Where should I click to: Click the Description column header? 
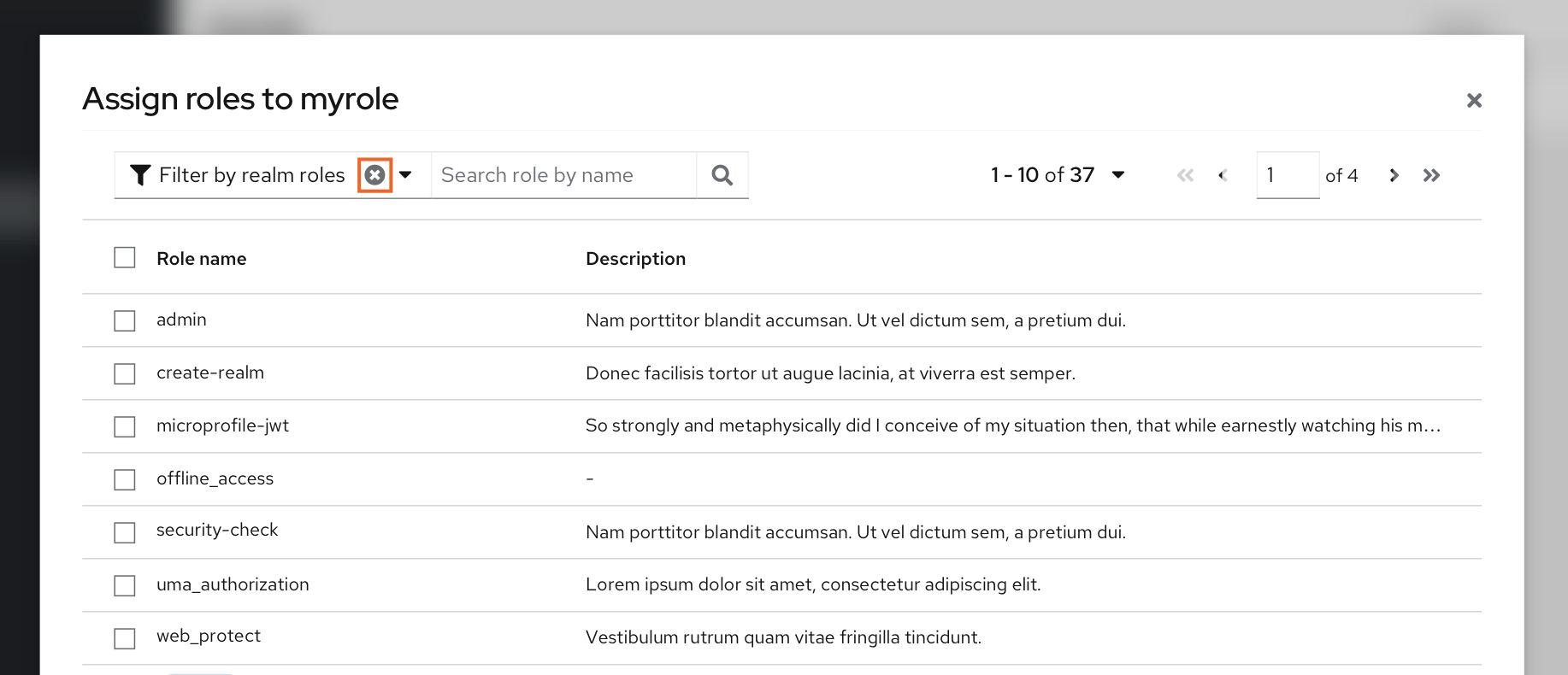point(636,259)
